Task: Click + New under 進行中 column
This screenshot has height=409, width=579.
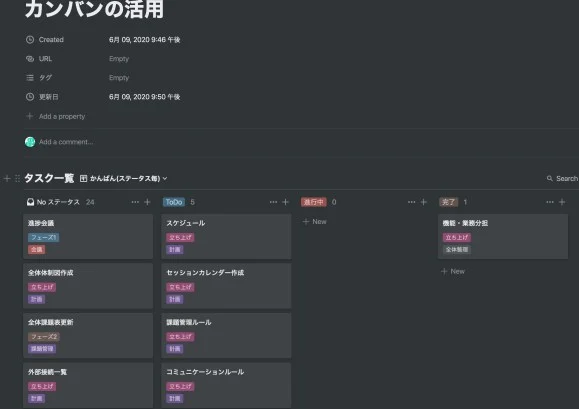Action: tap(315, 221)
